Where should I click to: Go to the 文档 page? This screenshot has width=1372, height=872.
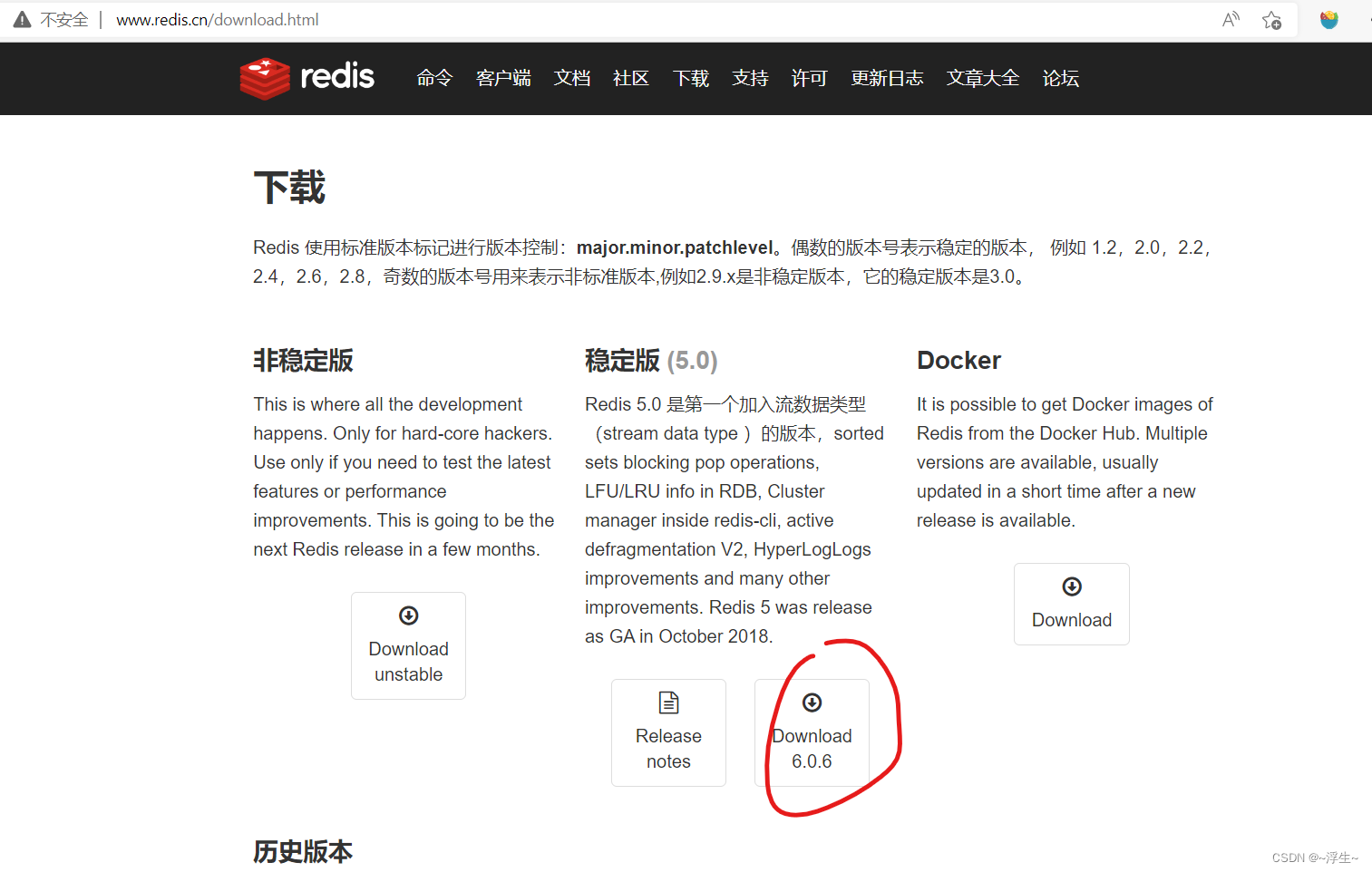(572, 78)
